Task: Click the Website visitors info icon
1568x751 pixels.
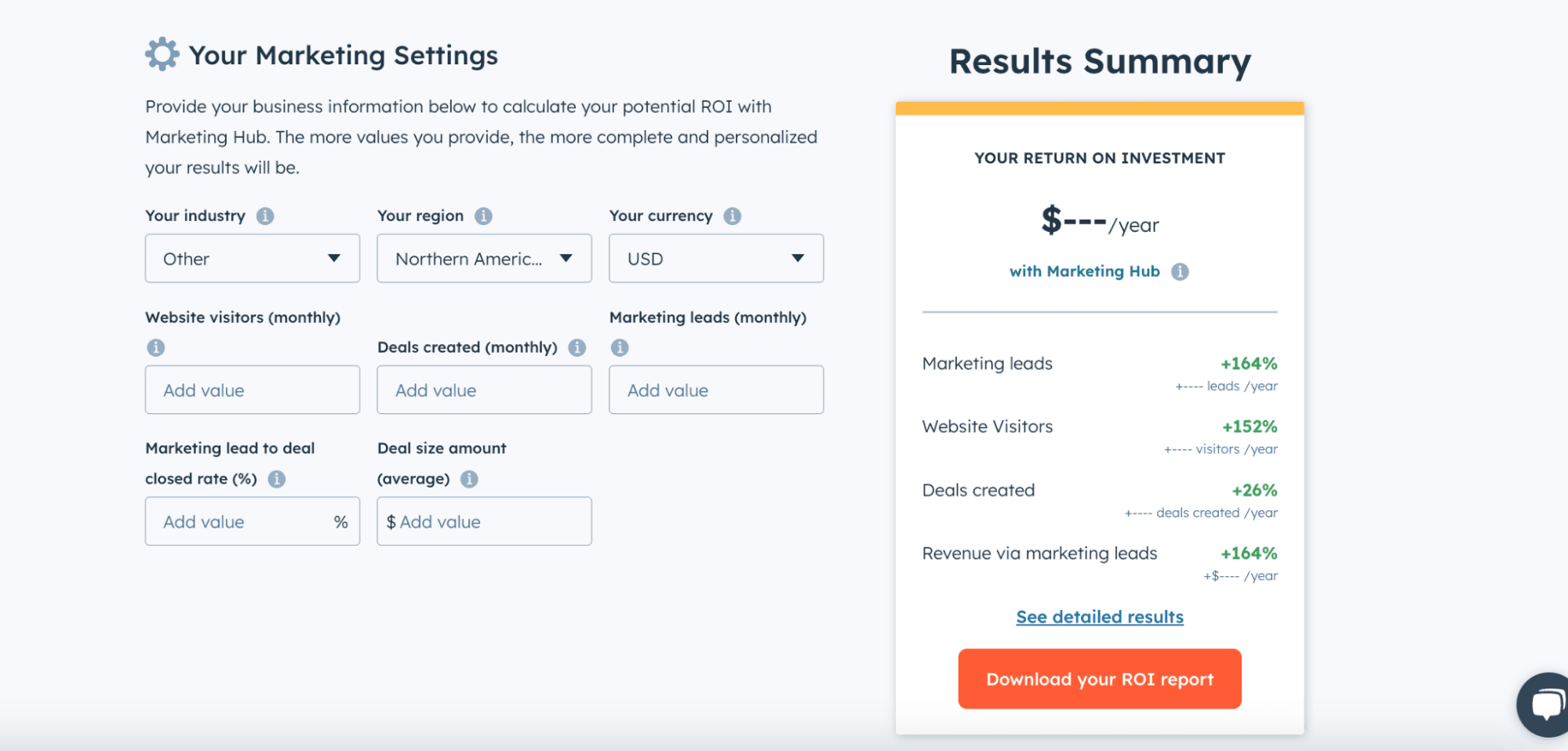Action: tap(155, 347)
